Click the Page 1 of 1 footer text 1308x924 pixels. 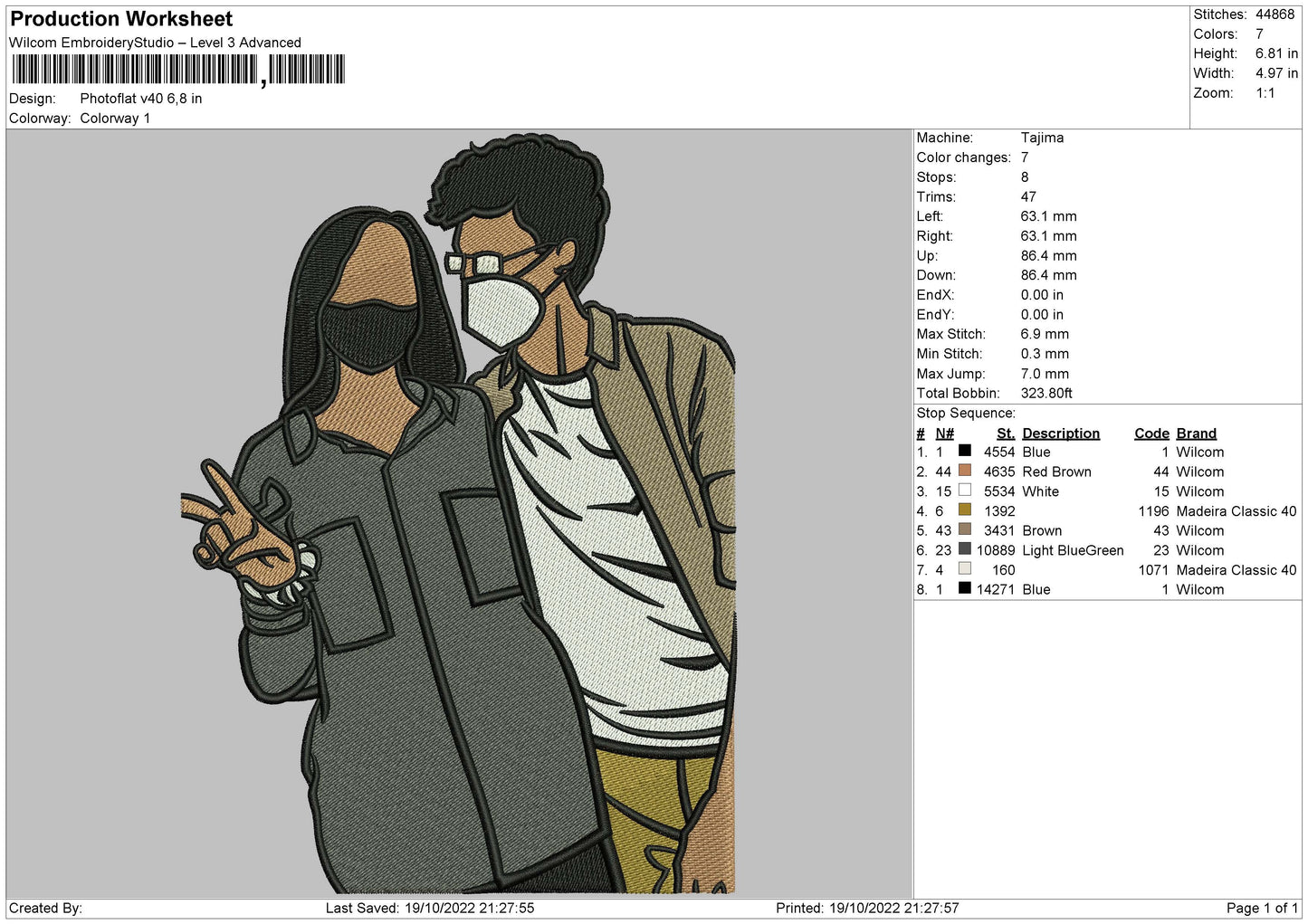(1262, 908)
